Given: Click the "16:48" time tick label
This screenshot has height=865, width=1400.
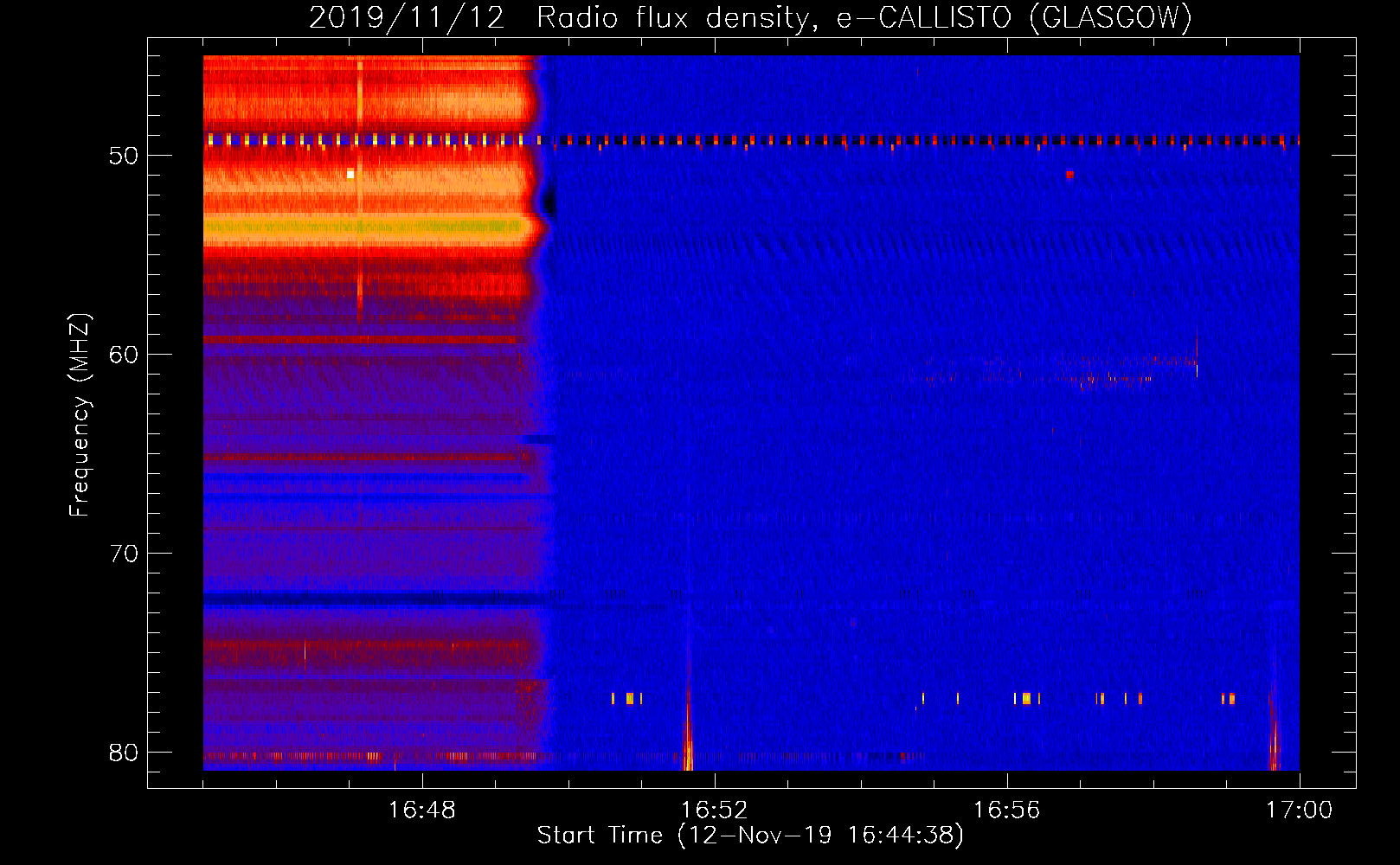Looking at the screenshot, I should 422,810.
